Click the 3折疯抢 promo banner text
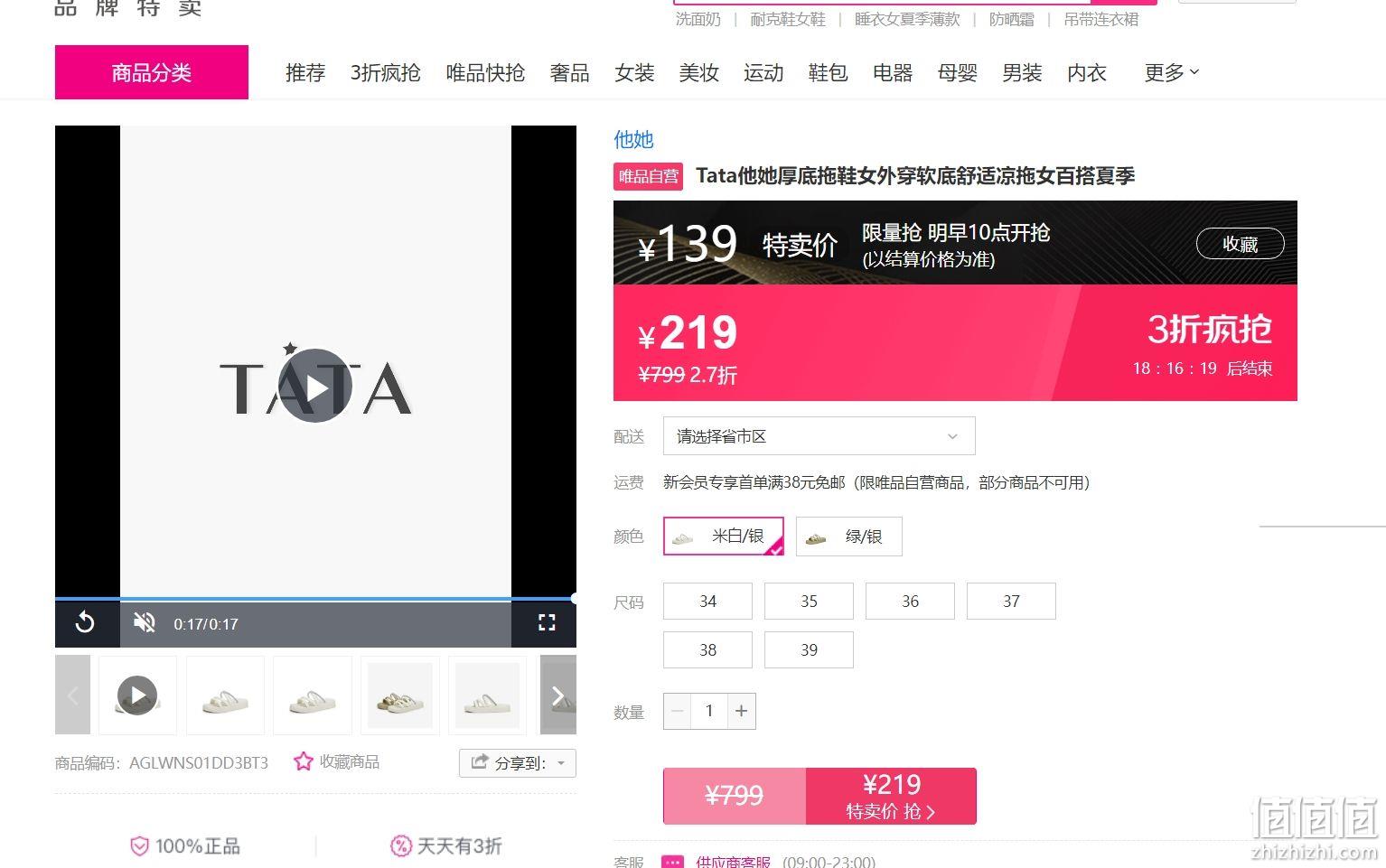1386x868 pixels. (1209, 330)
